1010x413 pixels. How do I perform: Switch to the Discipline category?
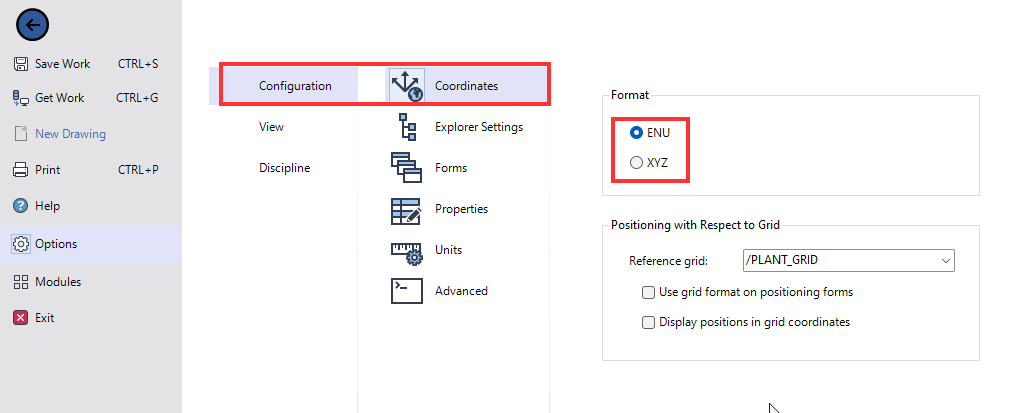283,168
